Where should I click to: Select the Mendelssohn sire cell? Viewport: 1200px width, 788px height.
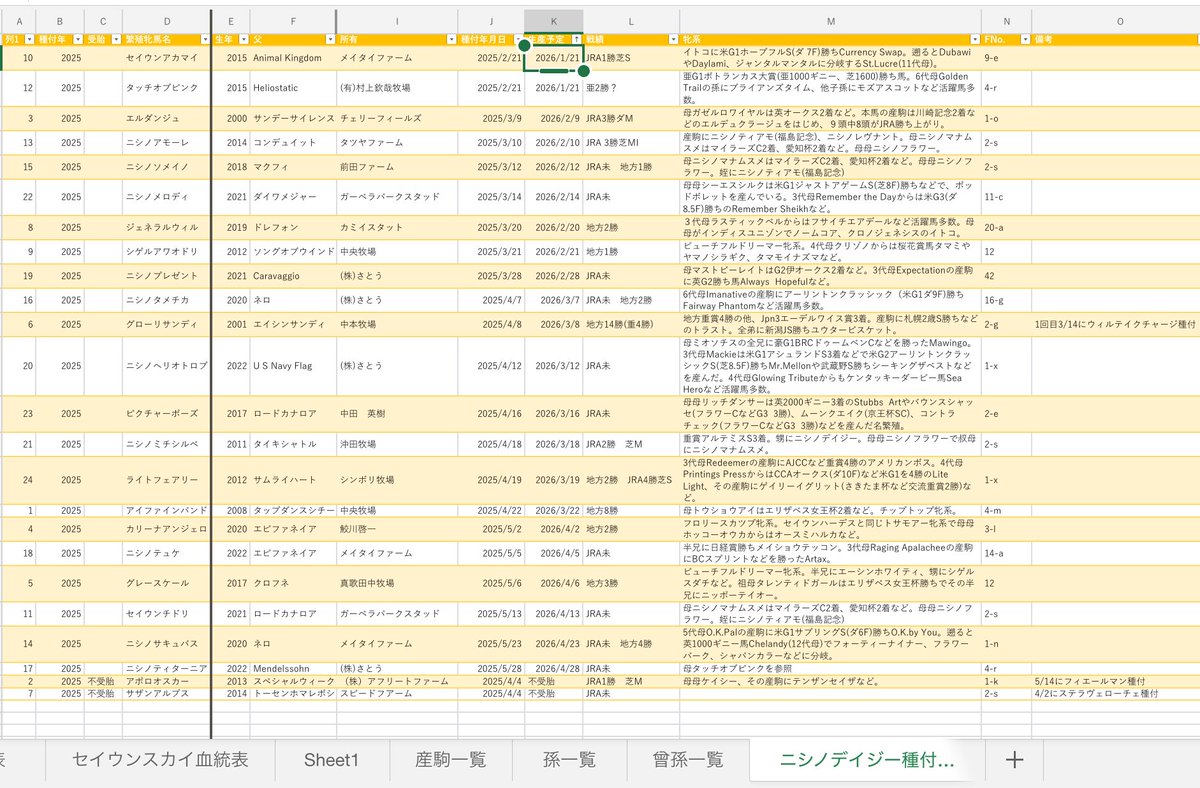292,669
